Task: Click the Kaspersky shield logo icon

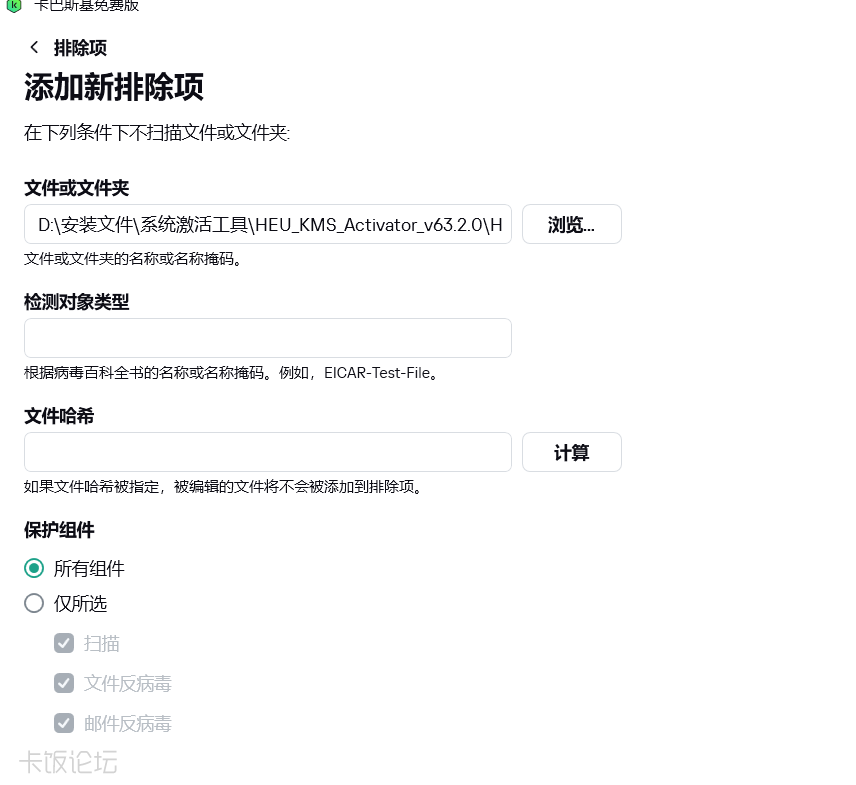Action: click(x=14, y=6)
